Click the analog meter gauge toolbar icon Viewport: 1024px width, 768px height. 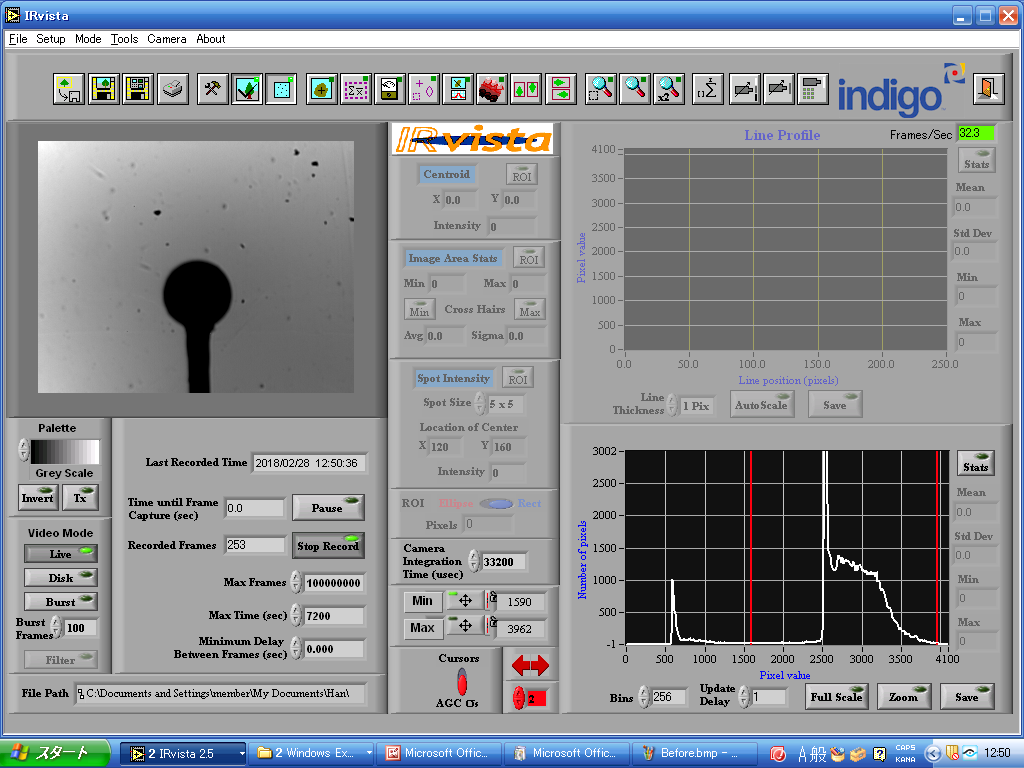pyautogui.click(x=389, y=89)
